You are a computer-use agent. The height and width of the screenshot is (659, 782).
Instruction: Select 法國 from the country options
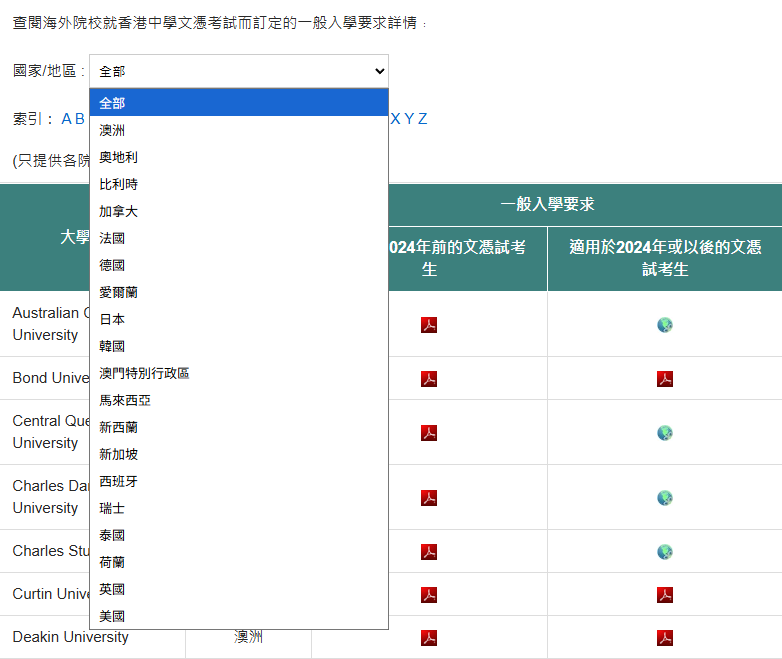pos(239,238)
